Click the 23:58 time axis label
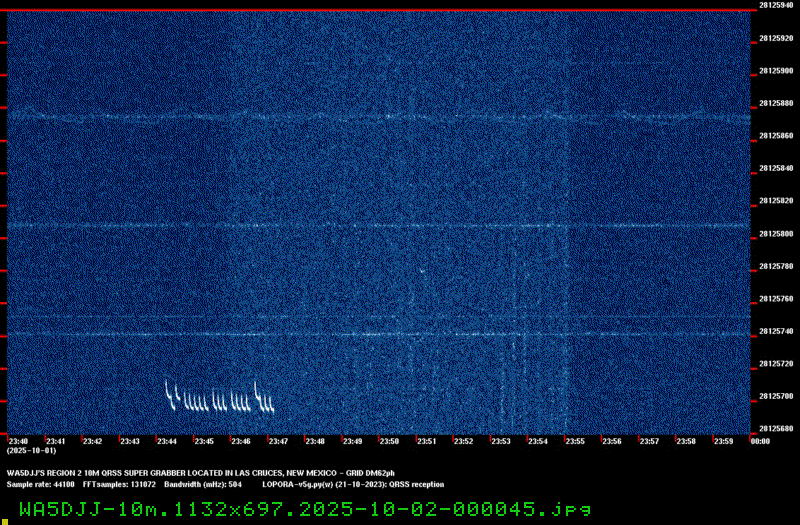Screen dimensions: 800x525 pyautogui.click(x=686, y=441)
